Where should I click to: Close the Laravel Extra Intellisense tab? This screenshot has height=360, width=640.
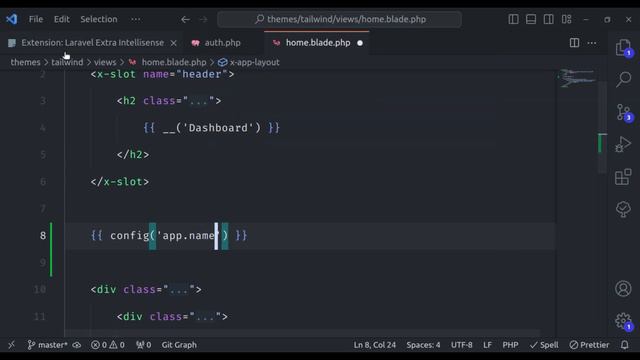click(x=173, y=43)
